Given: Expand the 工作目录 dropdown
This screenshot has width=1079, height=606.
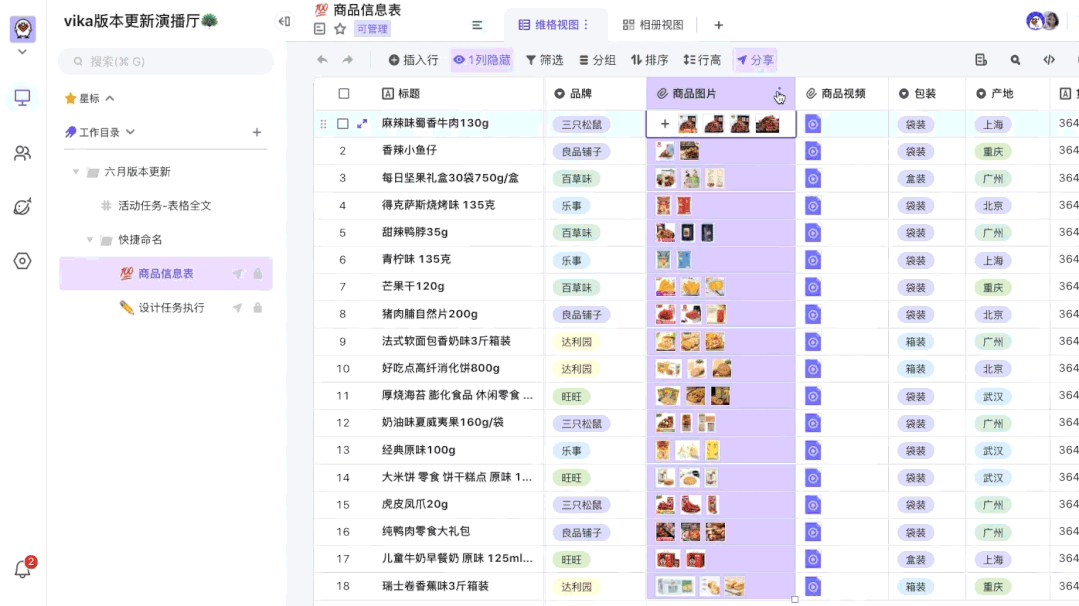Looking at the screenshot, I should pos(130,132).
